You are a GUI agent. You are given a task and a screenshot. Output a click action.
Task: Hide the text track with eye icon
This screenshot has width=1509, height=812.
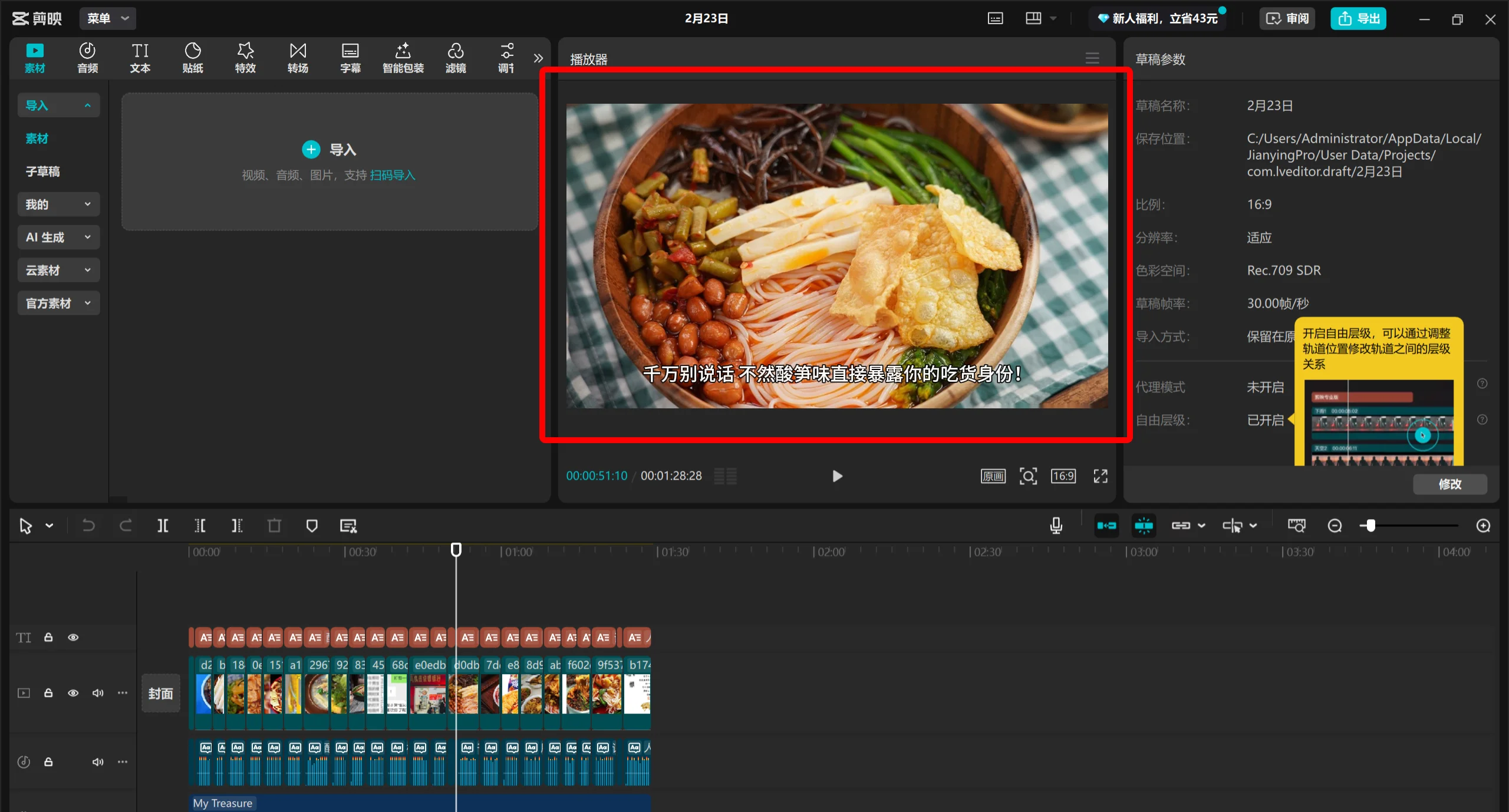73,638
